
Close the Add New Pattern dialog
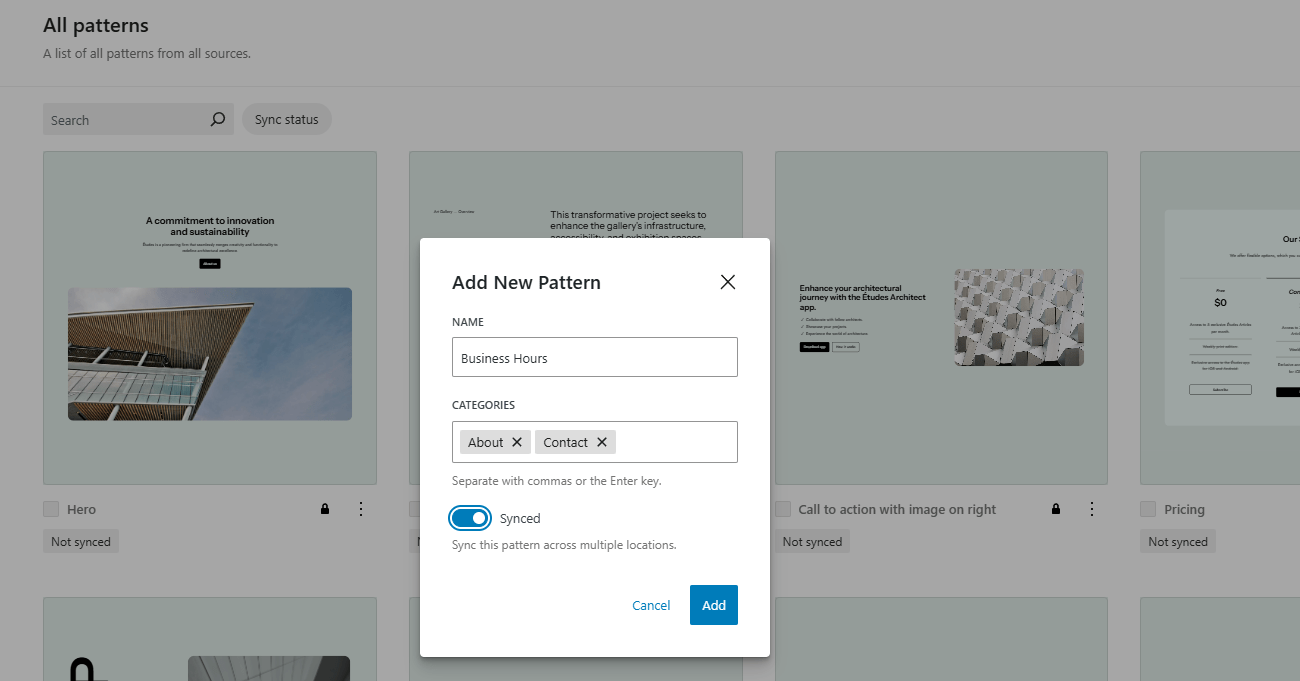727,282
